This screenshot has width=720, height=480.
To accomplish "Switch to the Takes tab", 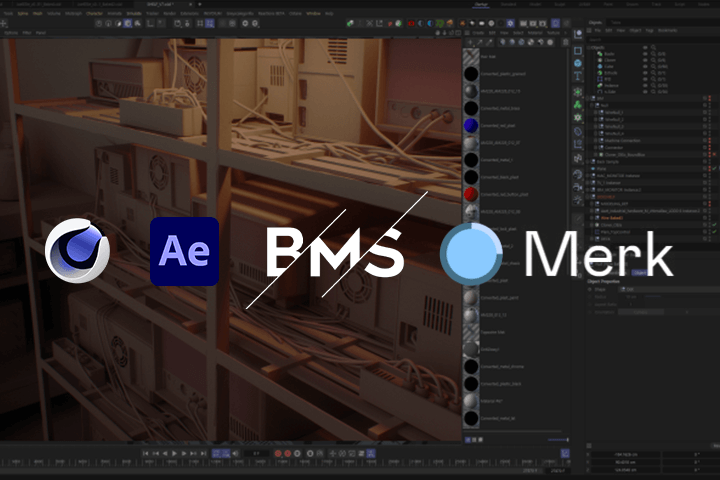I will [x=616, y=22].
